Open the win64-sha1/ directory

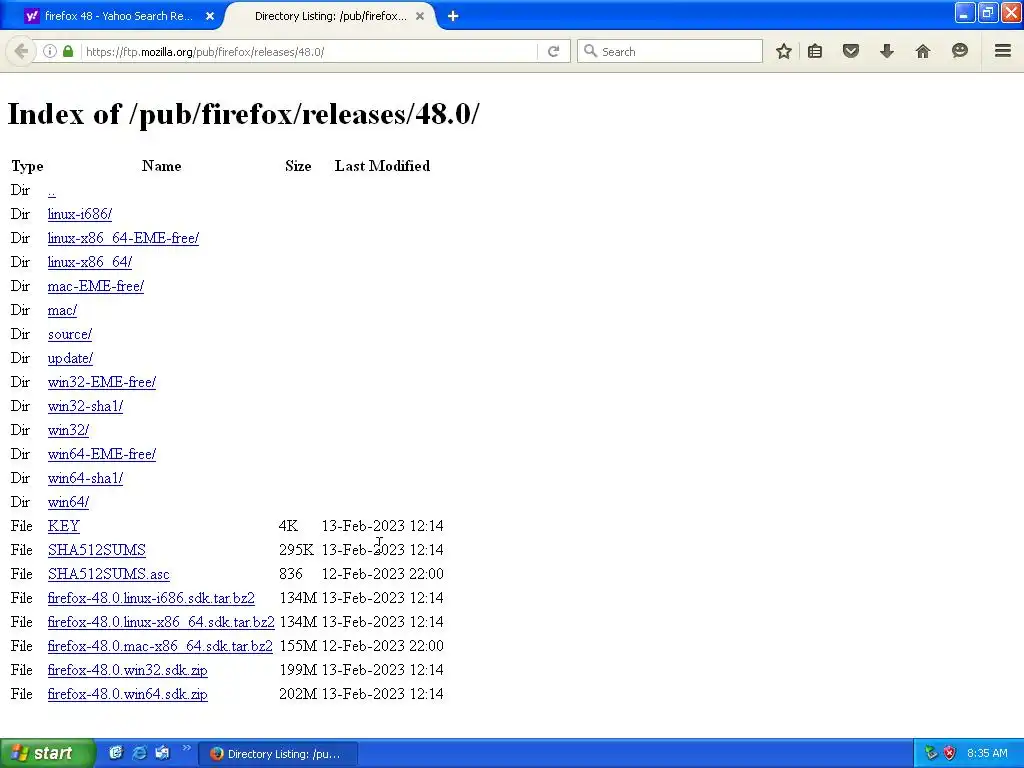click(86, 478)
